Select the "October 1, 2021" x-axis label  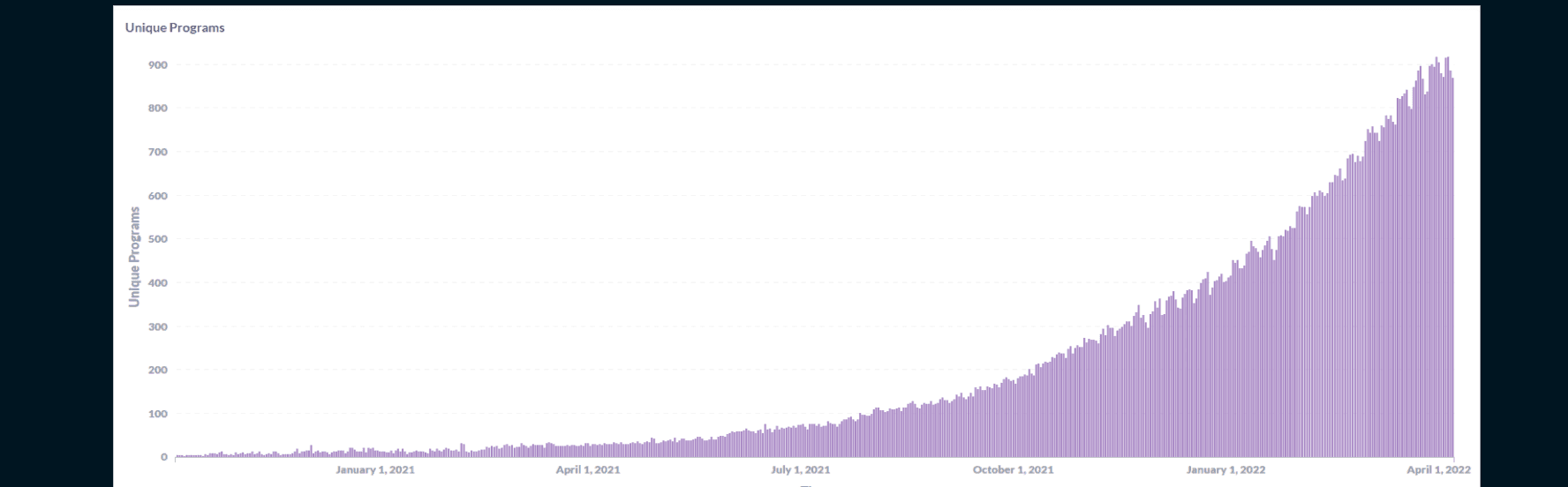click(1013, 469)
